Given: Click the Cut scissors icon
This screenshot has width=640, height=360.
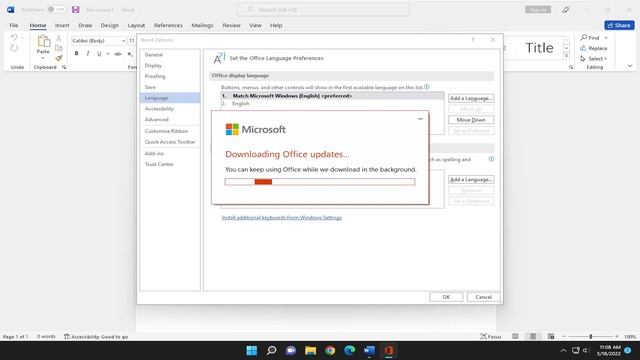Looking at the screenshot, I should coord(59,38).
